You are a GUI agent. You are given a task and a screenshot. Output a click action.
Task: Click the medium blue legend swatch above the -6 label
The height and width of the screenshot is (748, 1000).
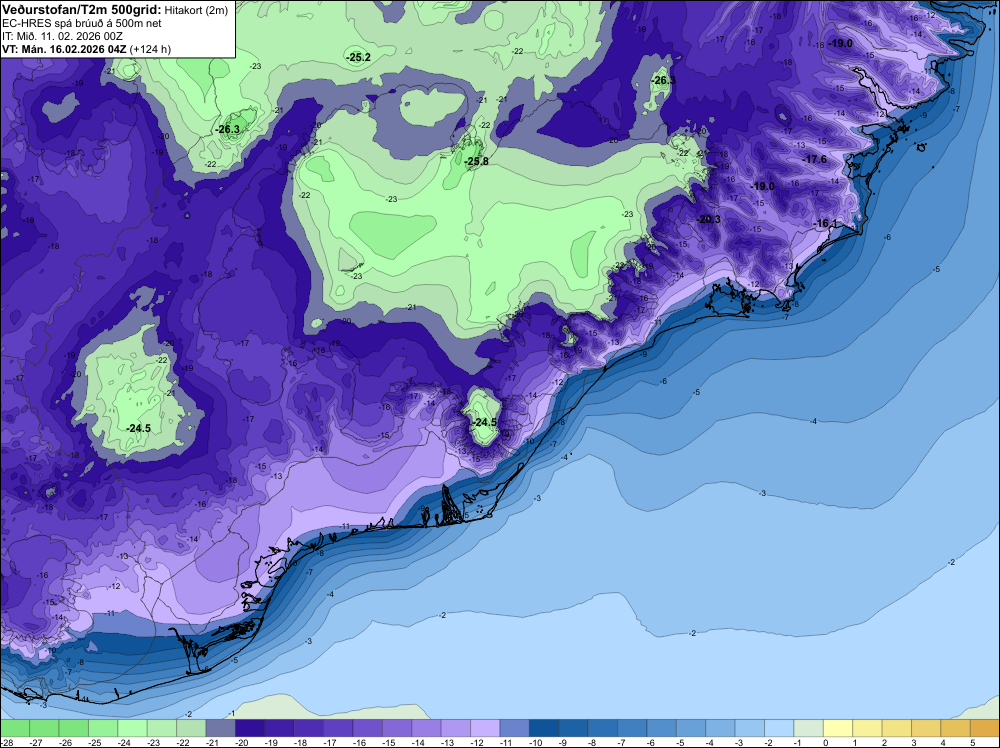pos(661,728)
